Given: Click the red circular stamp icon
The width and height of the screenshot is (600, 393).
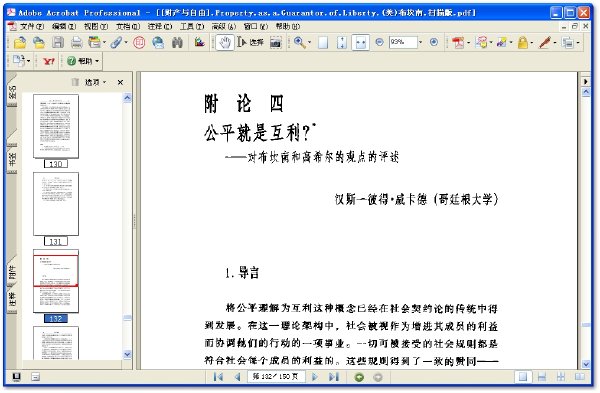Looking at the screenshot, I should [139, 42].
